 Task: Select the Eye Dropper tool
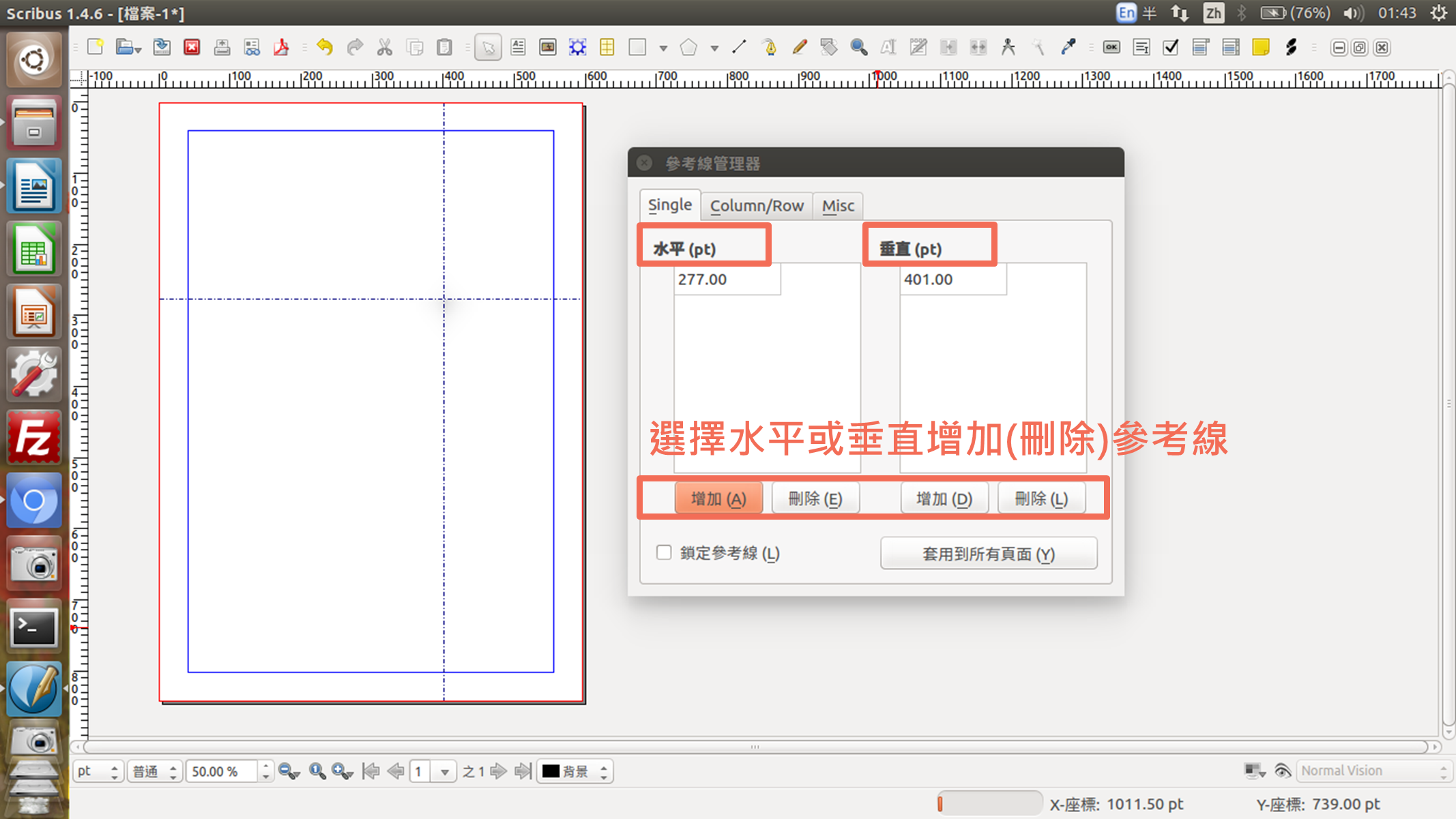pos(1068,47)
